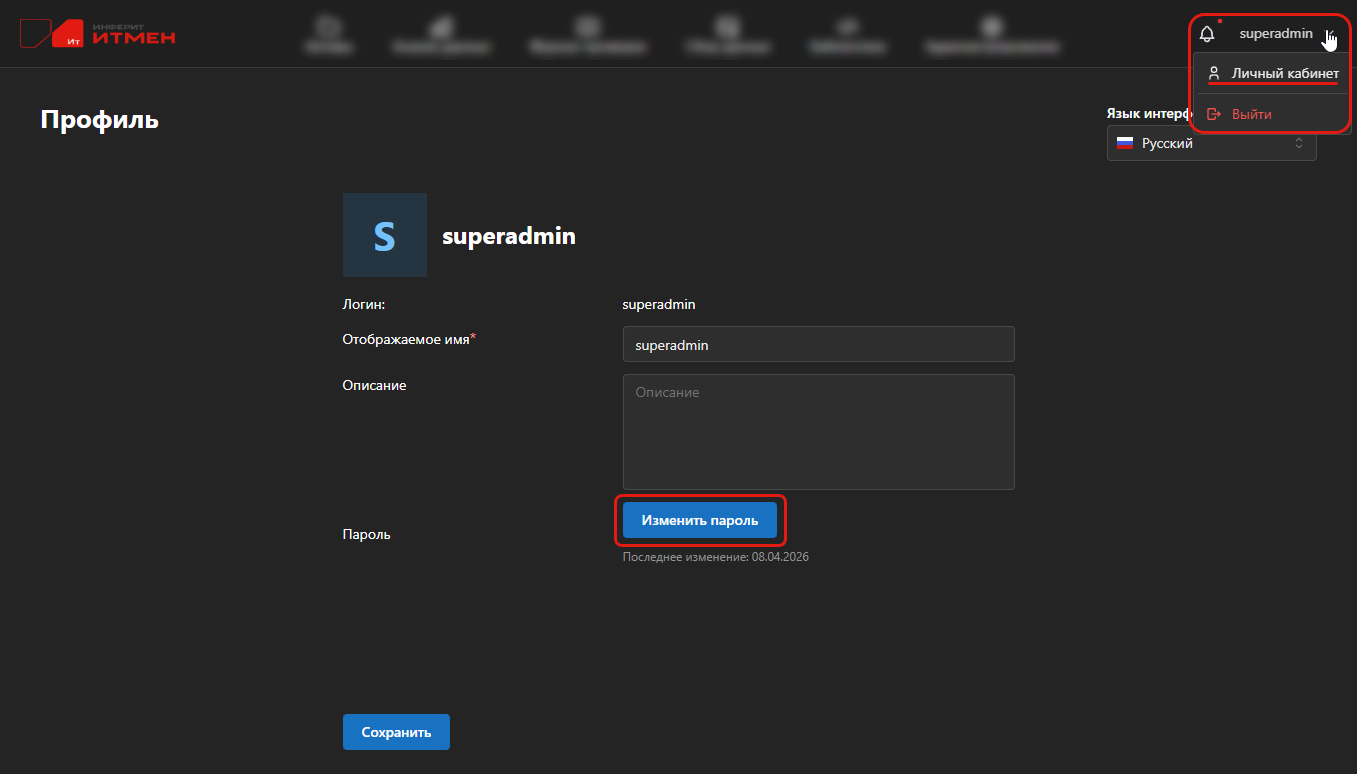Collapse the superadmin user menu chevron
This screenshot has height=774, width=1357.
[x=1330, y=34]
